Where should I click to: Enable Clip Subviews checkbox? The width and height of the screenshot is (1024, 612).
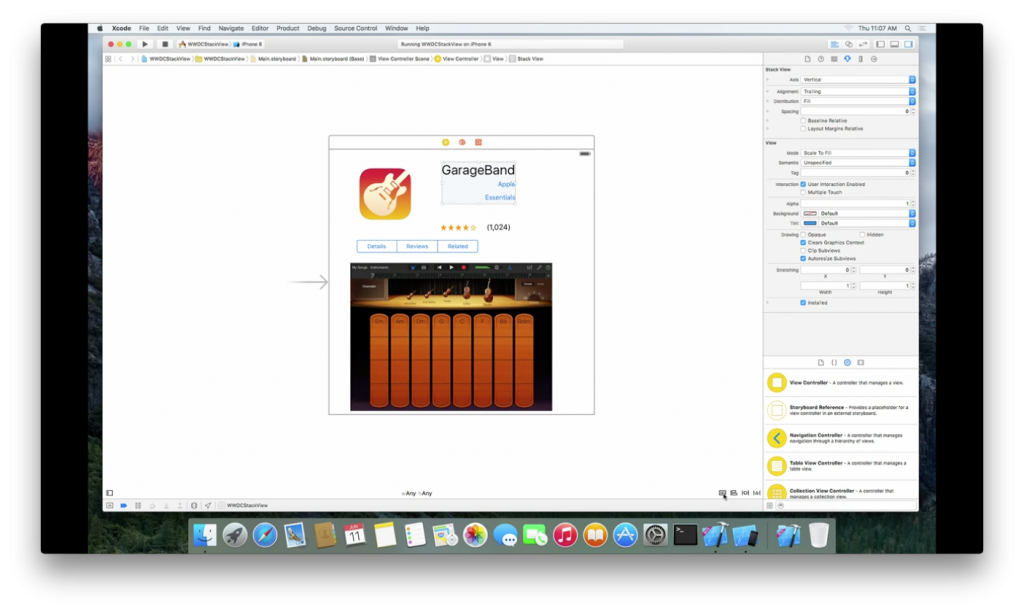[803, 251]
